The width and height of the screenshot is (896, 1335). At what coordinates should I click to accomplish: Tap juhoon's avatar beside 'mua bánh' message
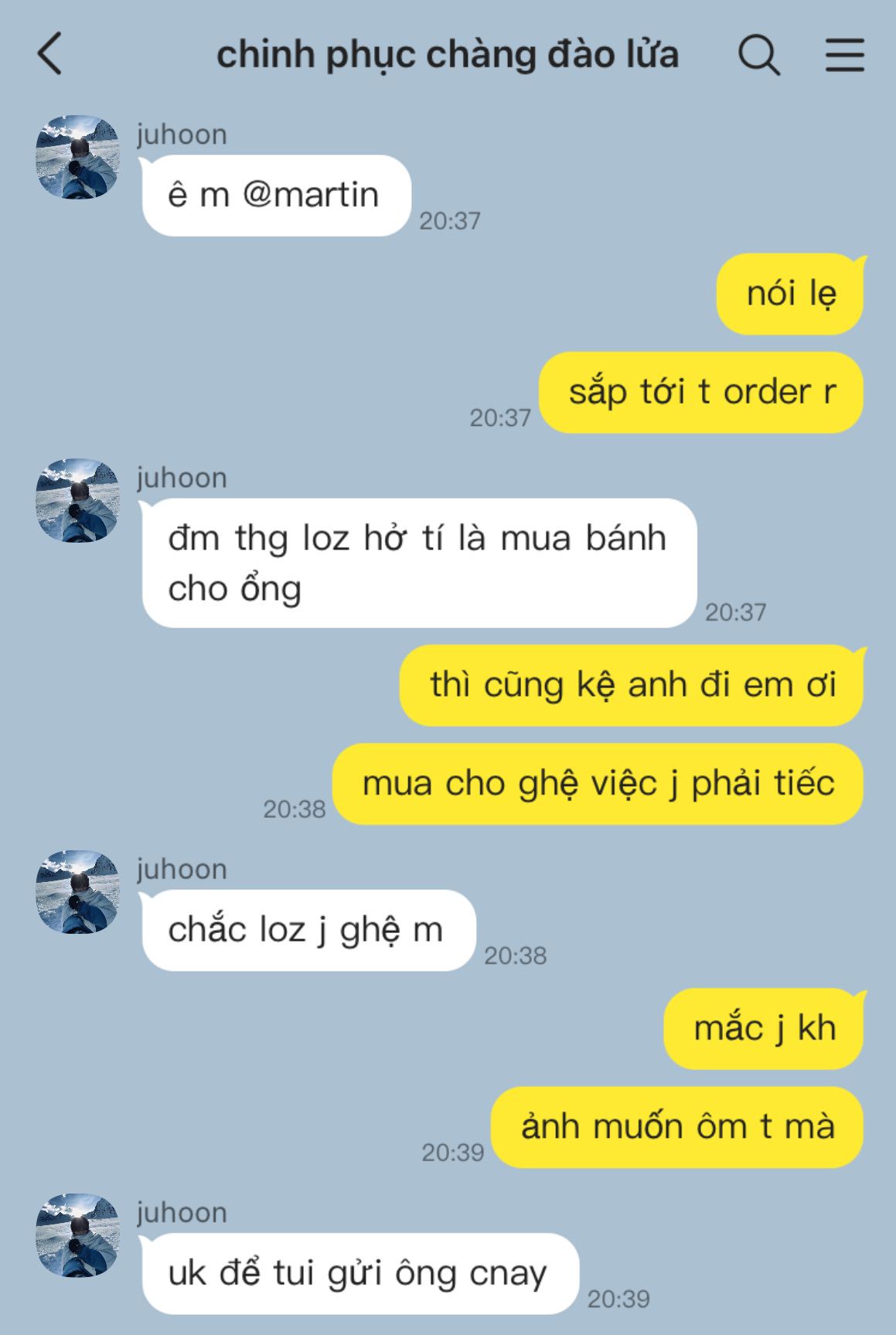(77, 500)
